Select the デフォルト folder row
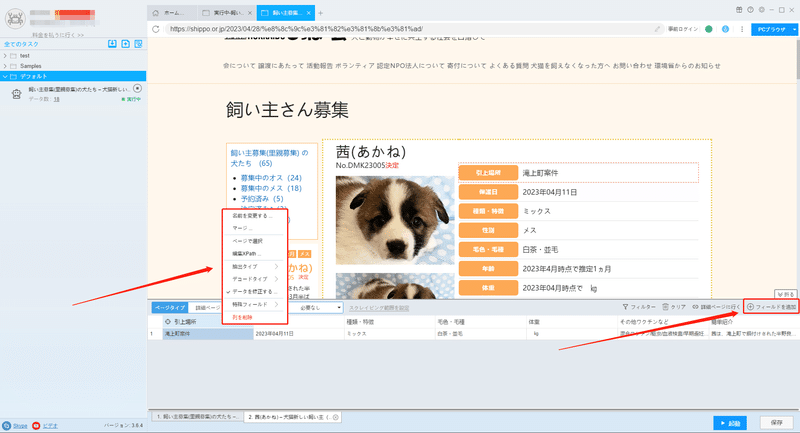This screenshot has width=800, height=433. (73, 76)
